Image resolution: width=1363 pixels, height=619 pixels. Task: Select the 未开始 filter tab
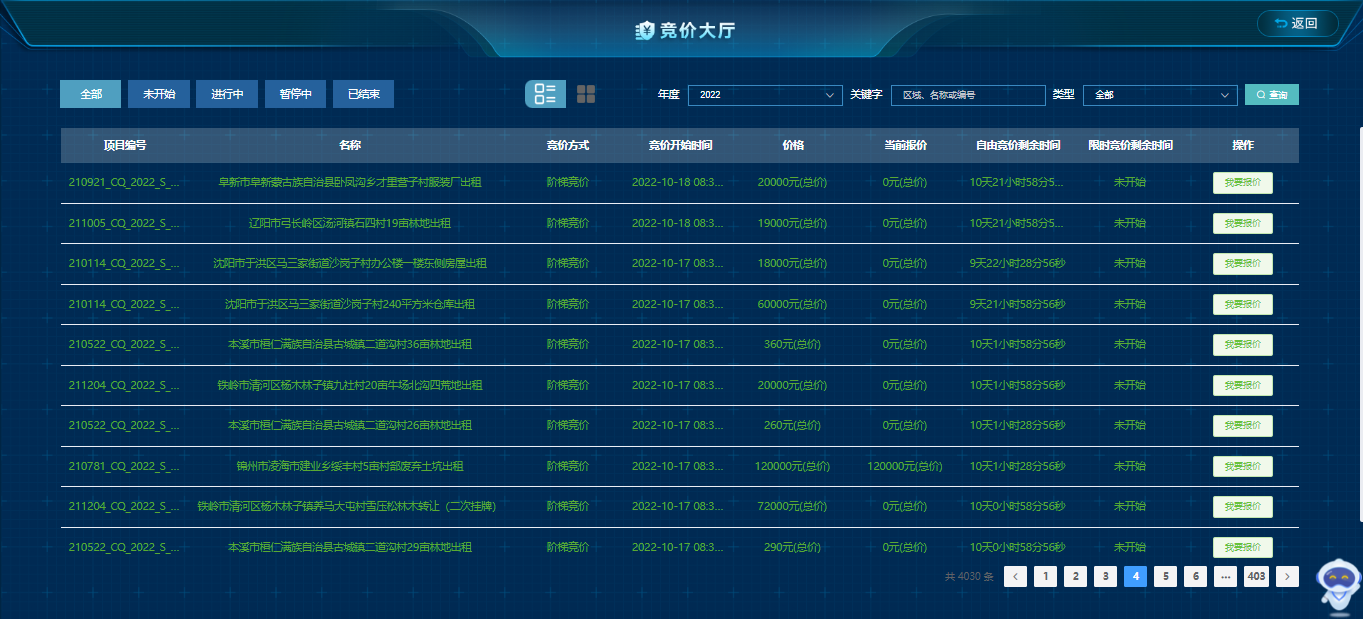click(159, 94)
